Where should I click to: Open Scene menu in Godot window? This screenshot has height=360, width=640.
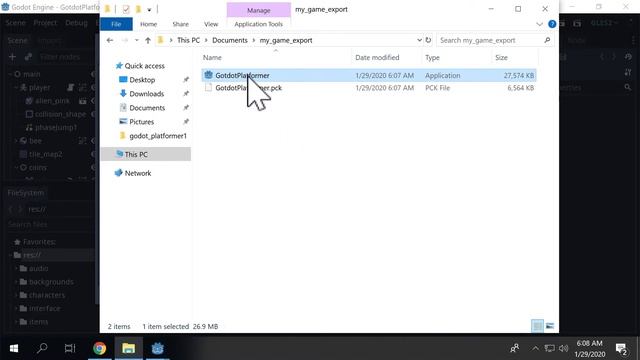click(16, 23)
